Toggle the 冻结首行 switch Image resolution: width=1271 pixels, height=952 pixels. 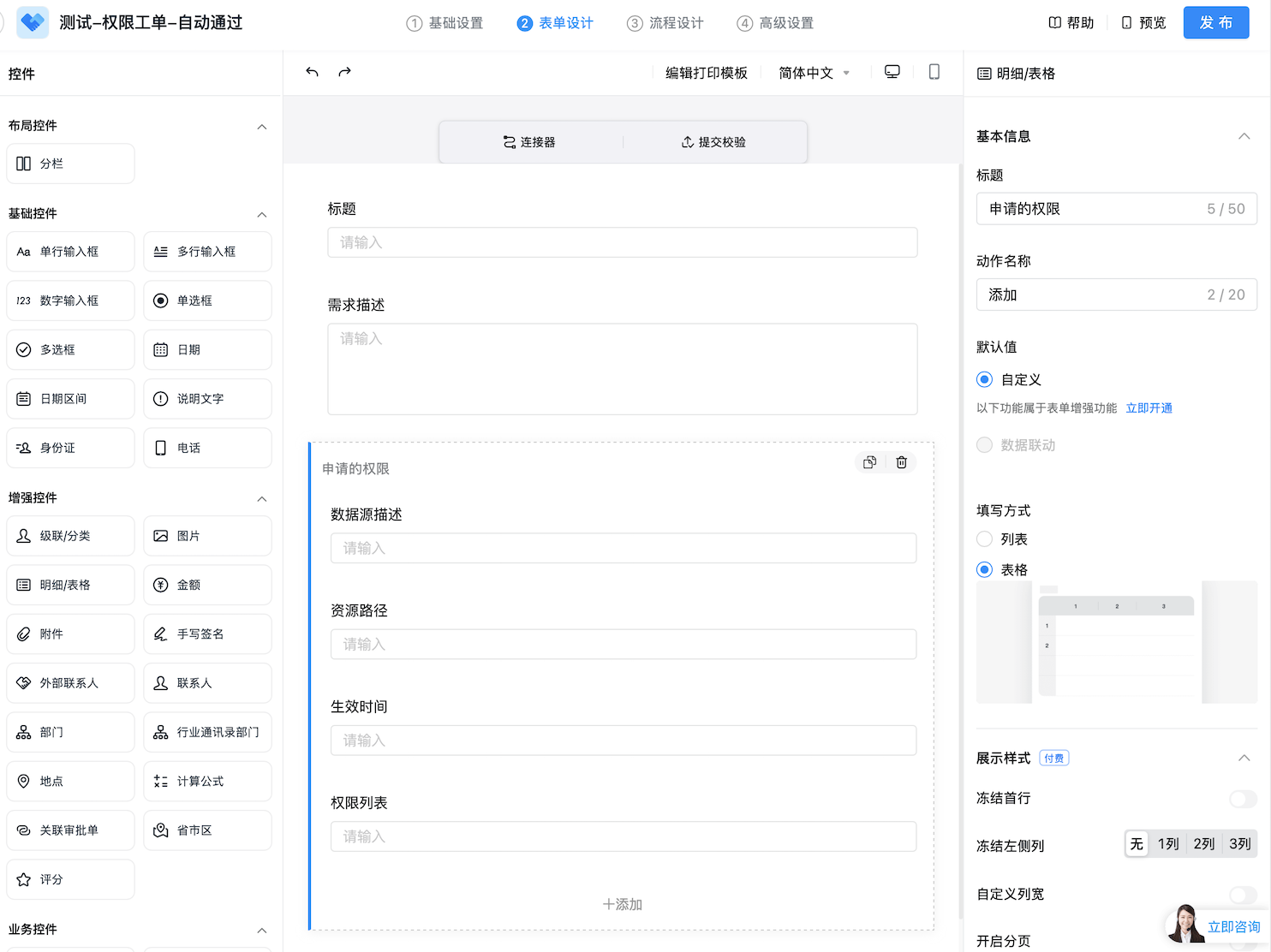click(x=1242, y=799)
